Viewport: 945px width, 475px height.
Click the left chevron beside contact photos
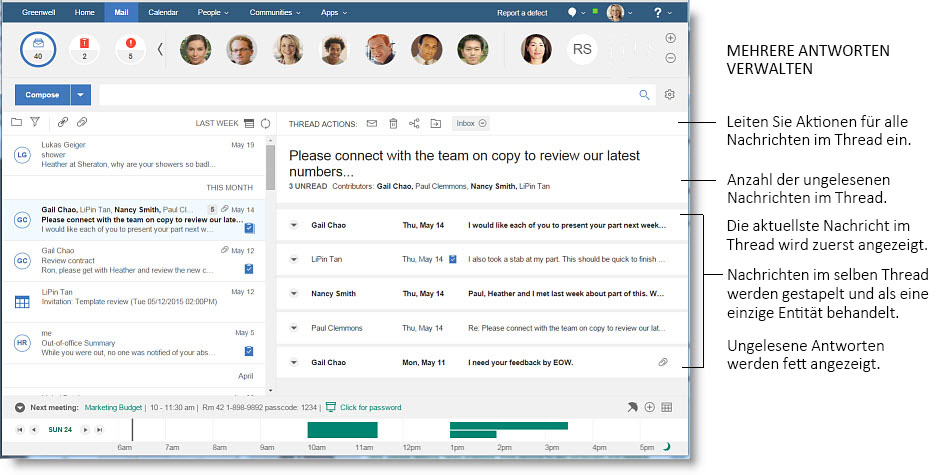(x=160, y=49)
